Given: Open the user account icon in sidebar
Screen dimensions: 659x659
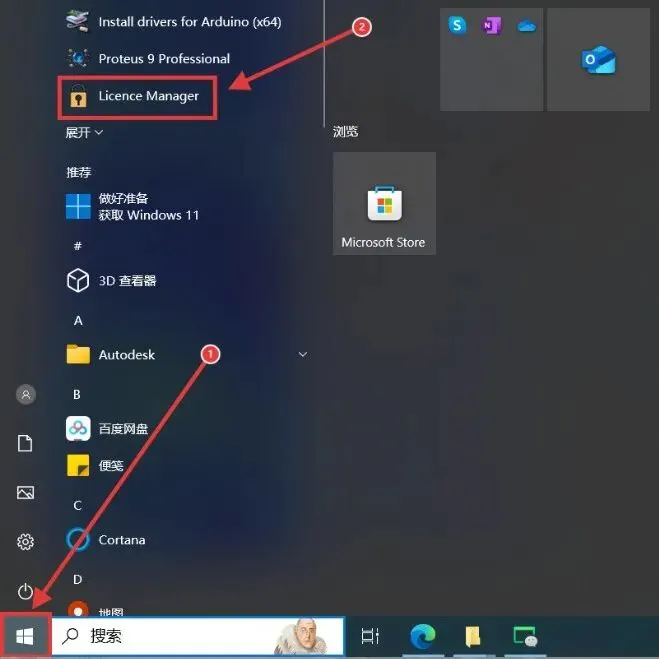Looking at the screenshot, I should (26, 394).
